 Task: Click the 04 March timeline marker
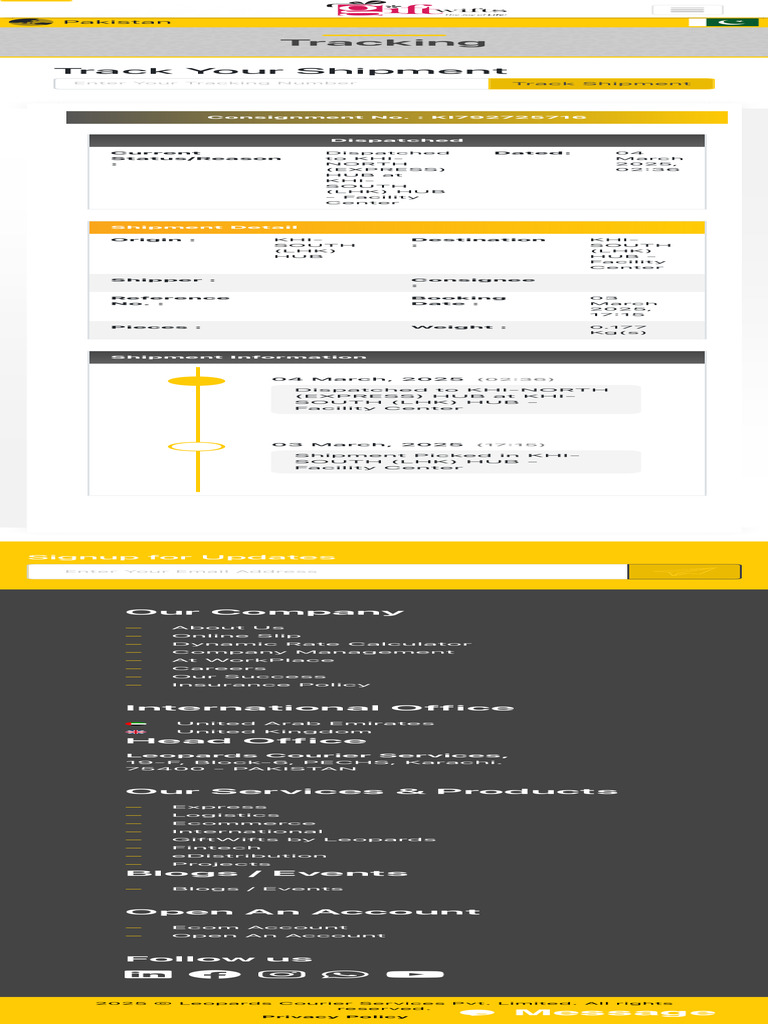(x=197, y=381)
